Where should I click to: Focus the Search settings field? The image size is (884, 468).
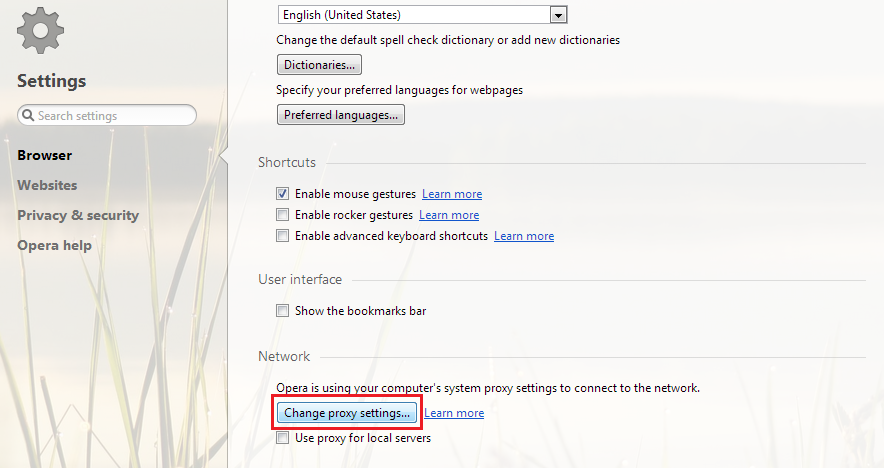pyautogui.click(x=107, y=115)
